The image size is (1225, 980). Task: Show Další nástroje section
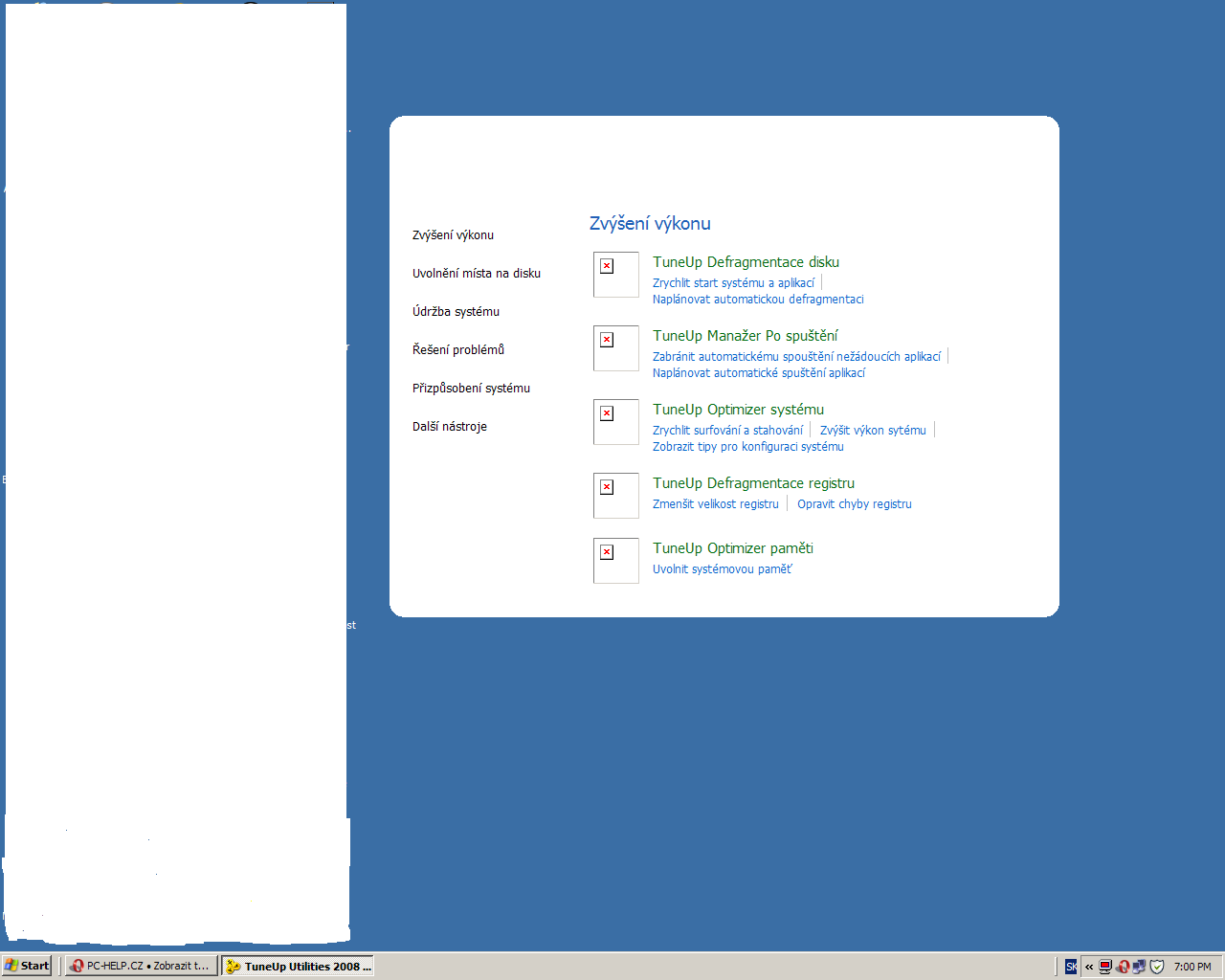(450, 426)
